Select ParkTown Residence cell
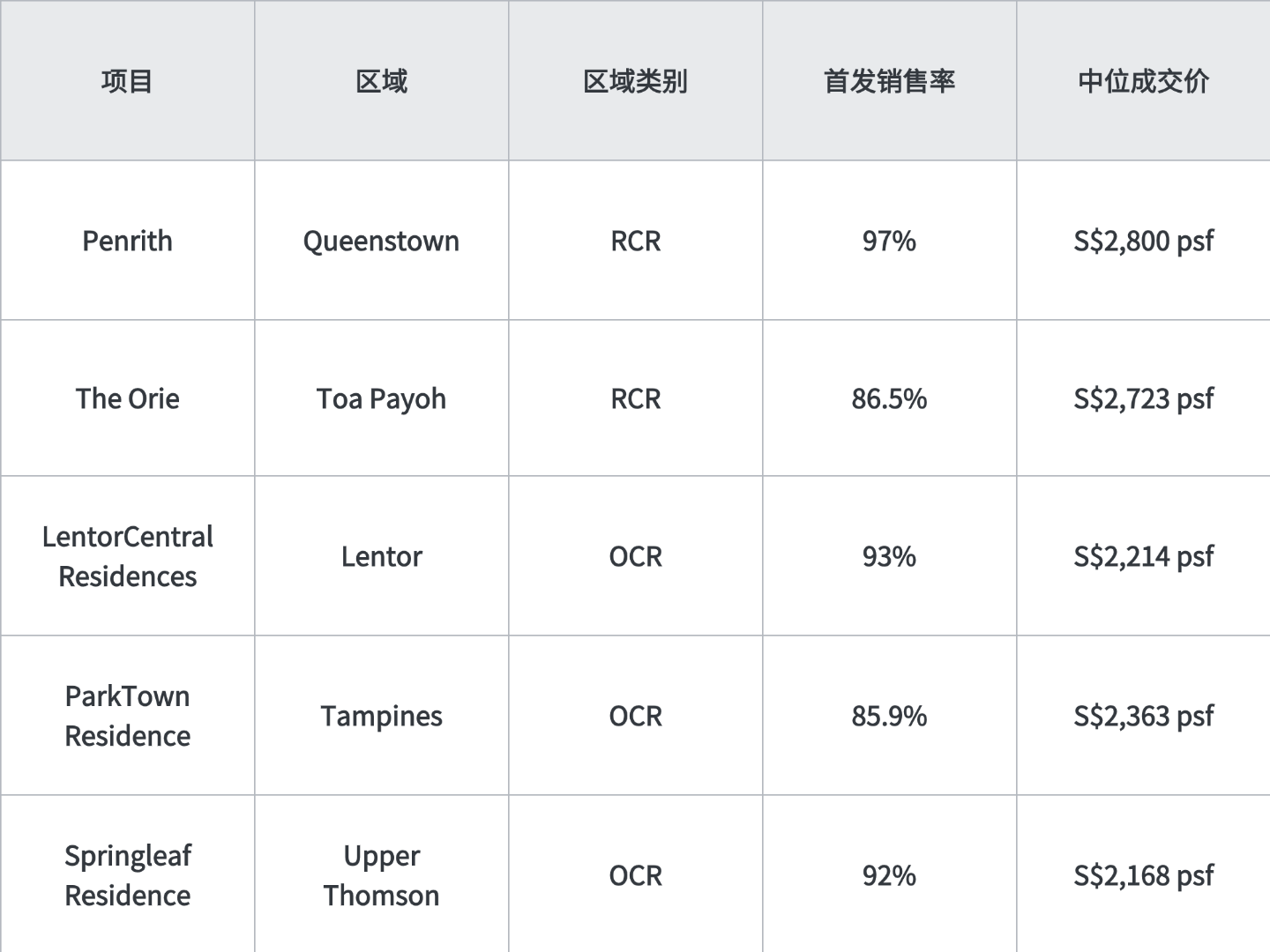 click(127, 716)
